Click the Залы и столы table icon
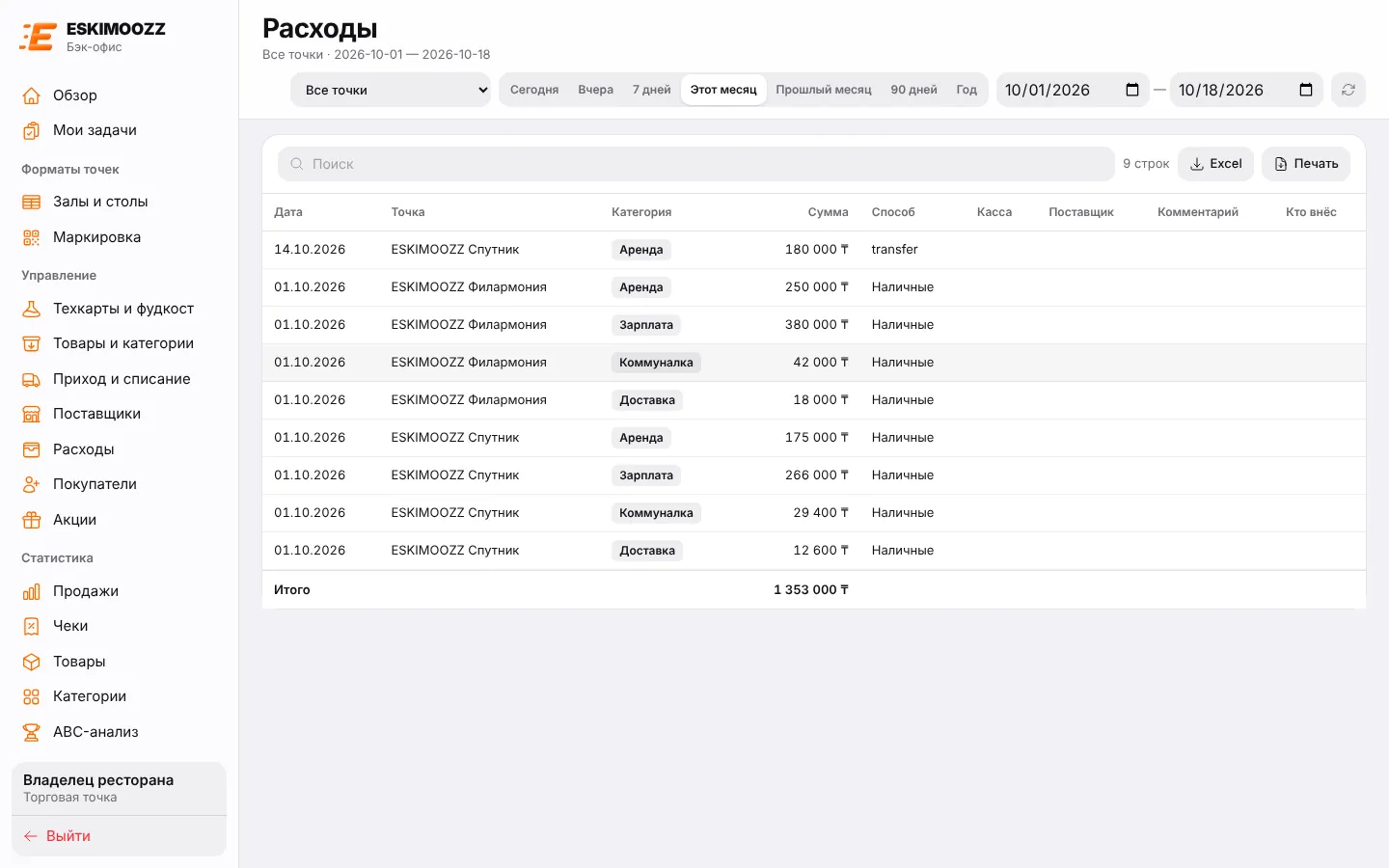This screenshot has width=1389, height=868. [32, 202]
